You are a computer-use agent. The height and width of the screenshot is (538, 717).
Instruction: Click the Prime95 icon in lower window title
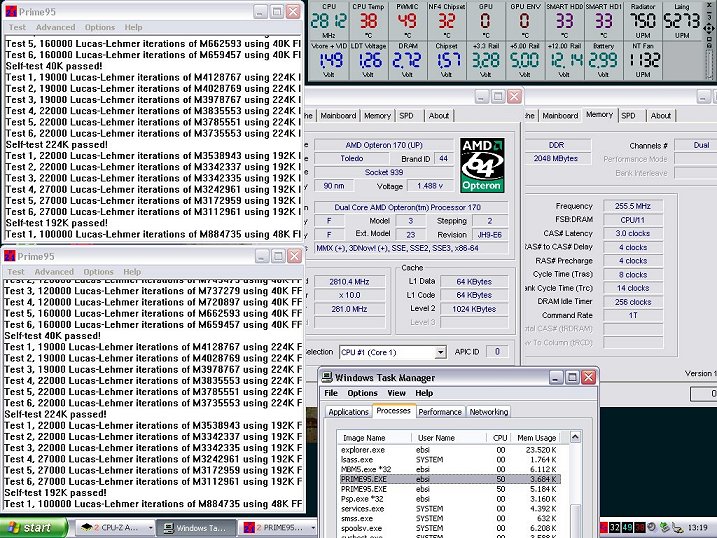[10, 256]
